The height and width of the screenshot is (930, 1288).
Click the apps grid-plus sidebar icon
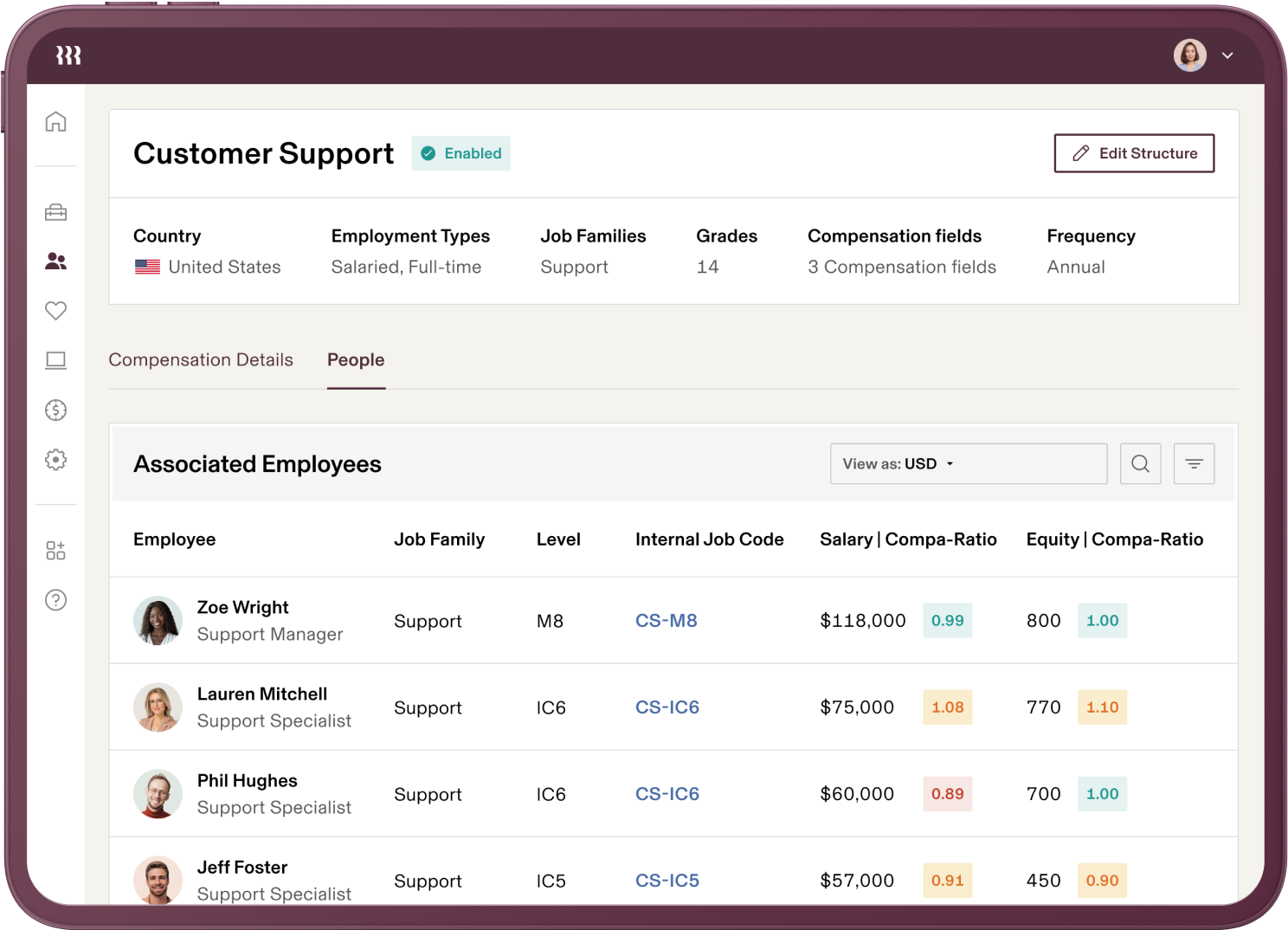[x=55, y=550]
